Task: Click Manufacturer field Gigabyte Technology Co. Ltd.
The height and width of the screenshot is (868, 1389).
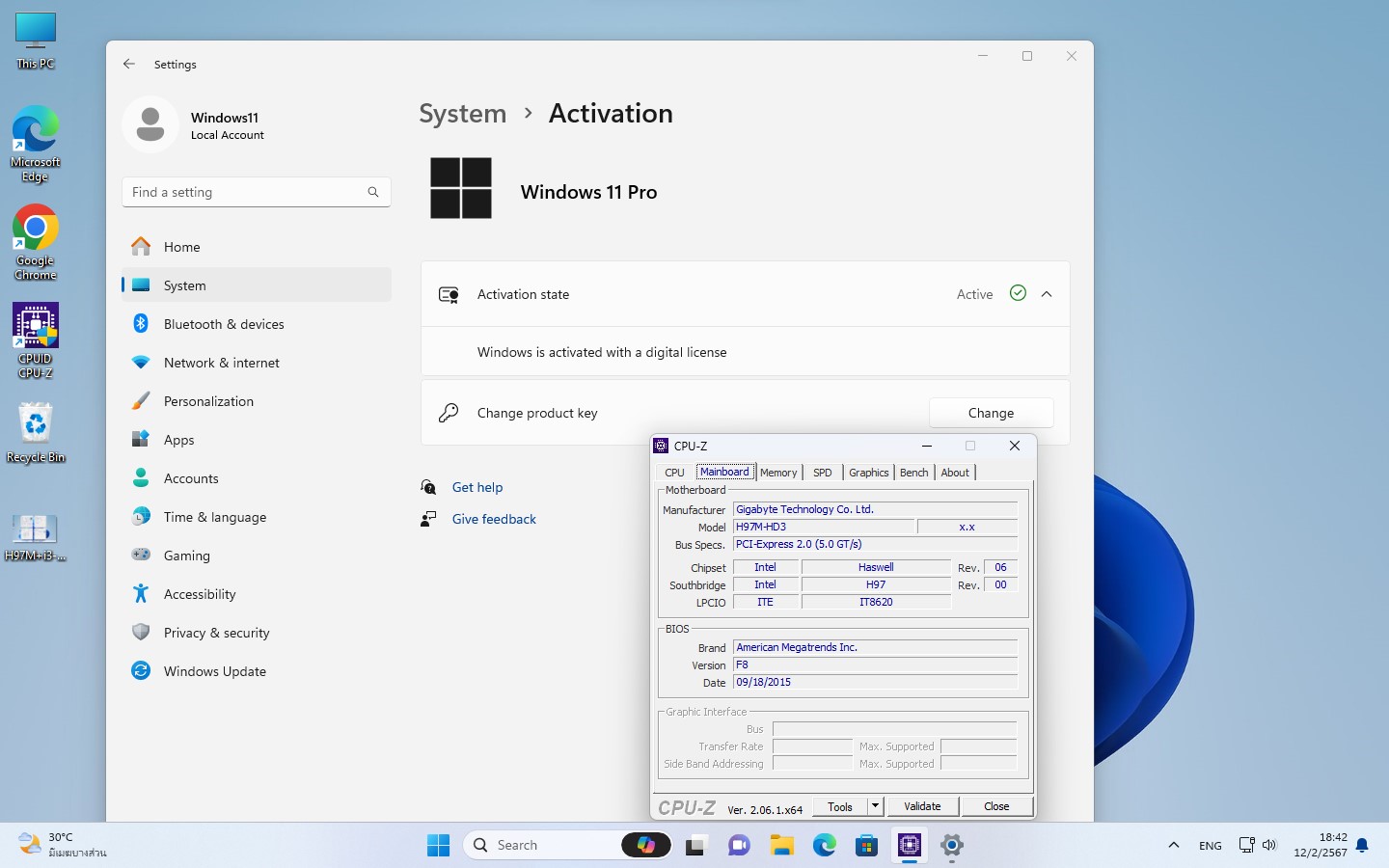Action: (x=875, y=509)
